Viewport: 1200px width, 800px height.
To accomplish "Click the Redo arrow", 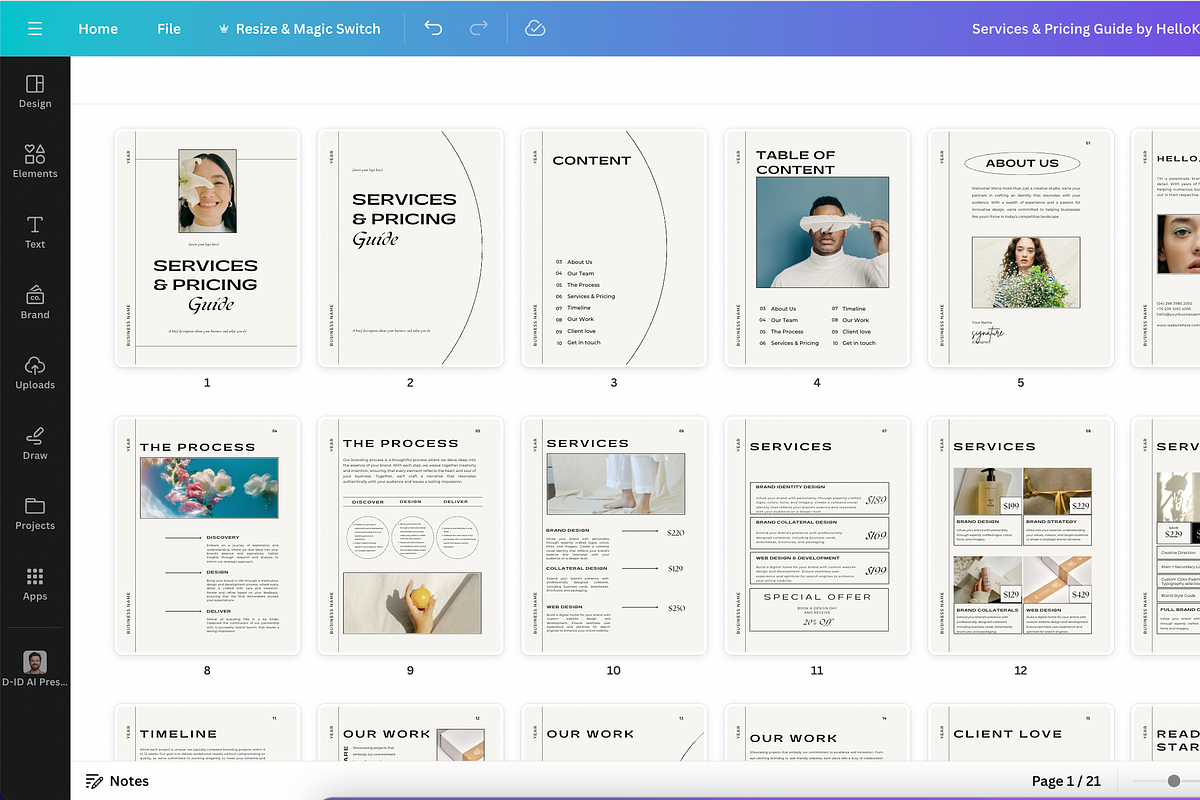I will click(478, 28).
